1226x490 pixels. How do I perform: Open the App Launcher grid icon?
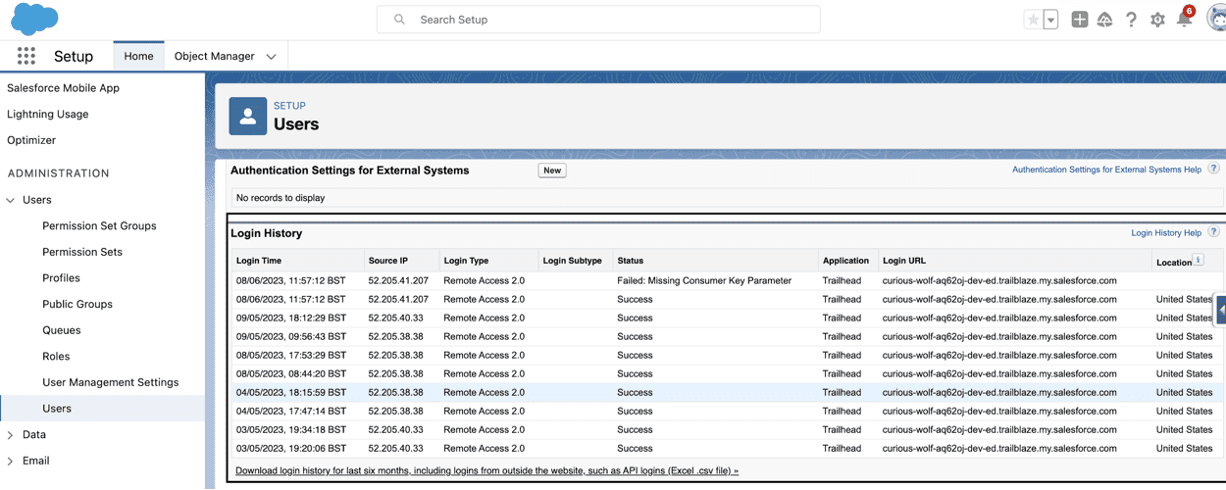click(x=26, y=57)
